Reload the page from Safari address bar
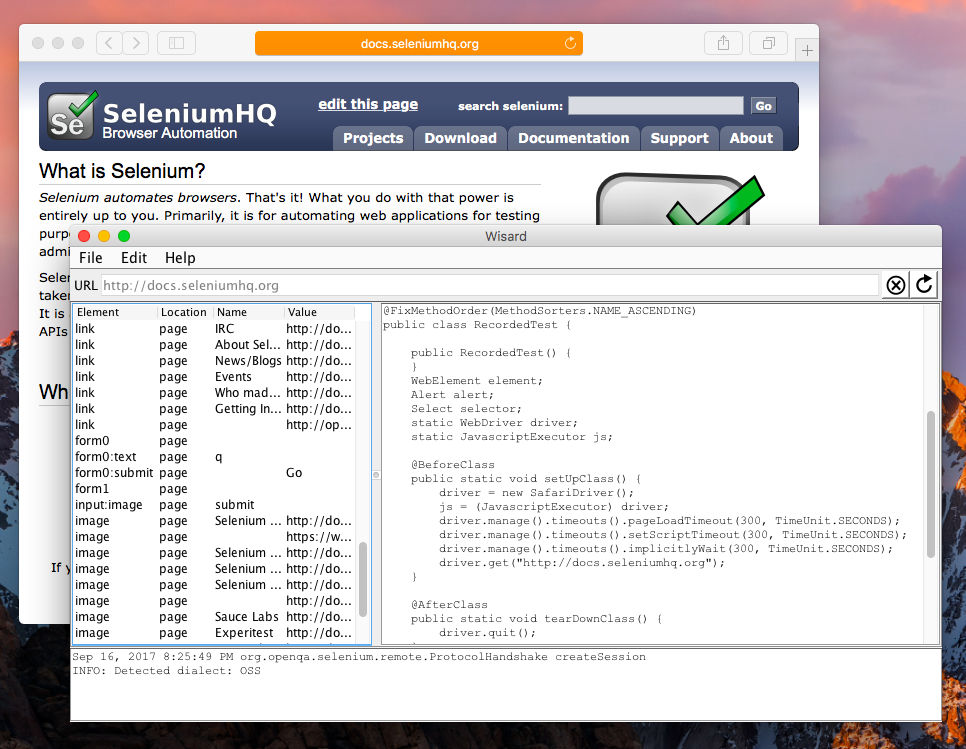 coord(570,43)
